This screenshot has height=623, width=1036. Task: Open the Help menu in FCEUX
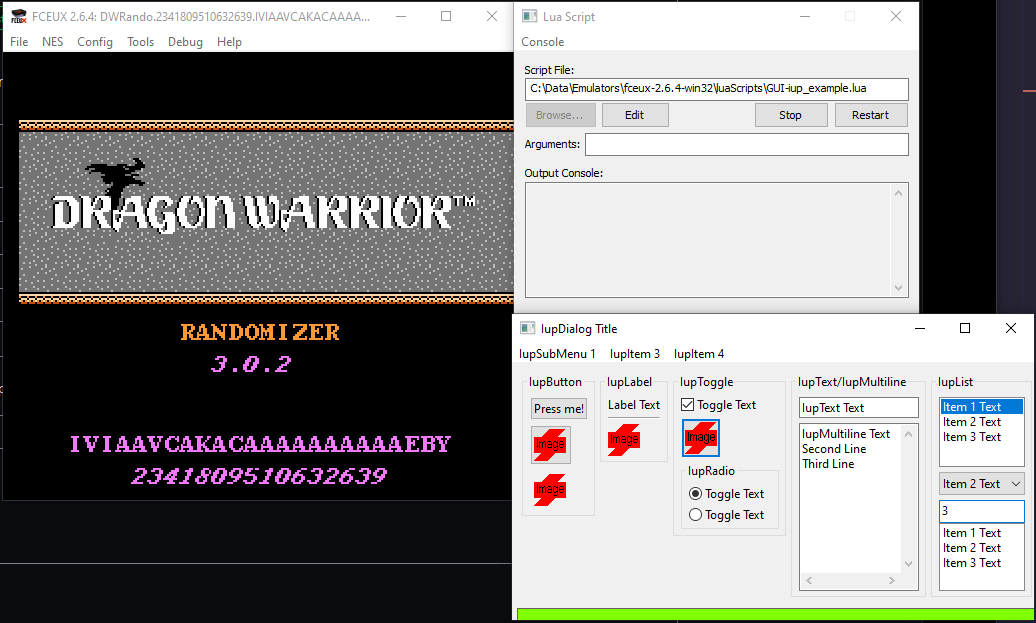tap(229, 42)
